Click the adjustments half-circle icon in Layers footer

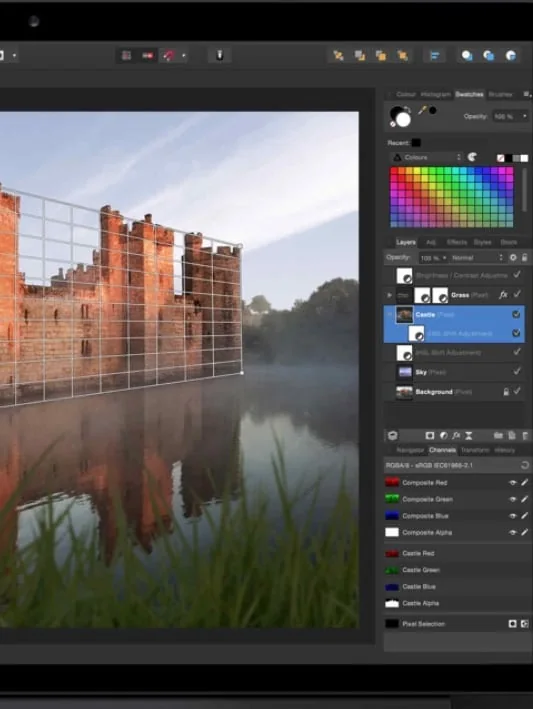[443, 435]
